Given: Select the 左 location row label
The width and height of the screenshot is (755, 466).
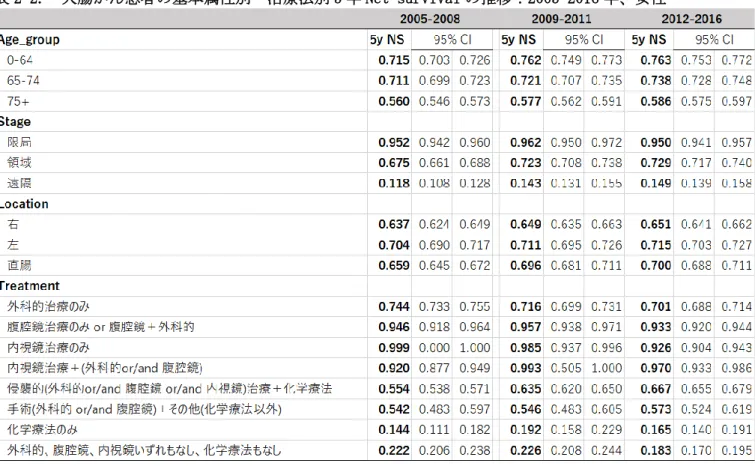Looking at the screenshot, I should [13, 245].
